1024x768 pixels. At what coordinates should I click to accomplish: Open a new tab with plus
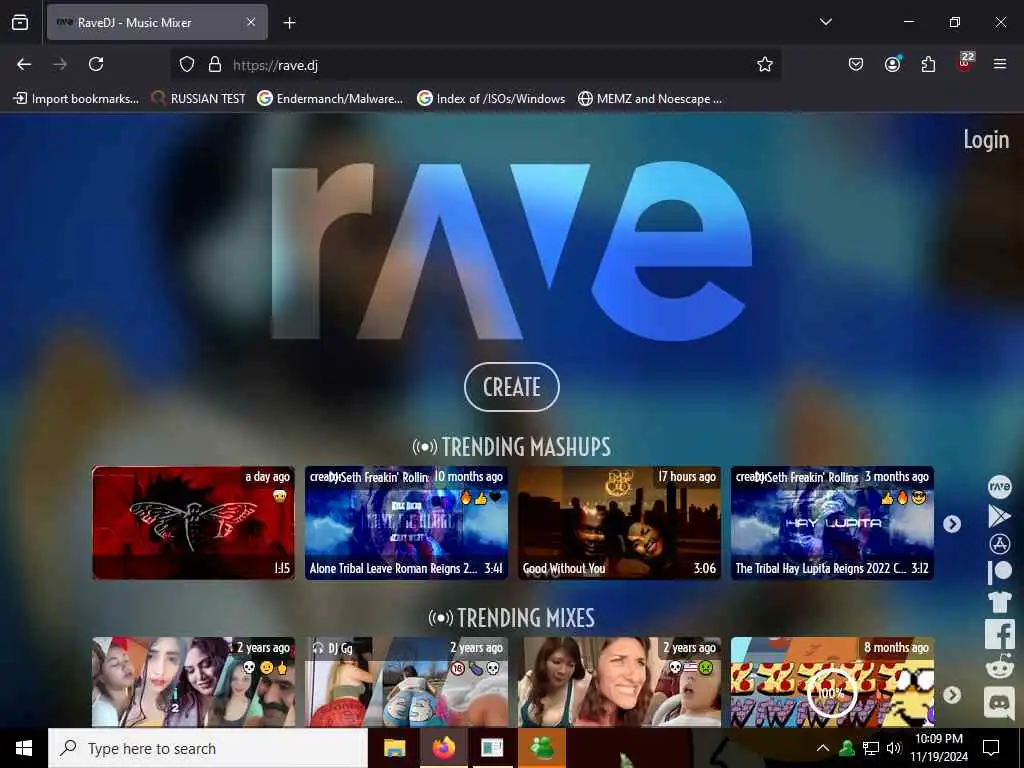(289, 23)
